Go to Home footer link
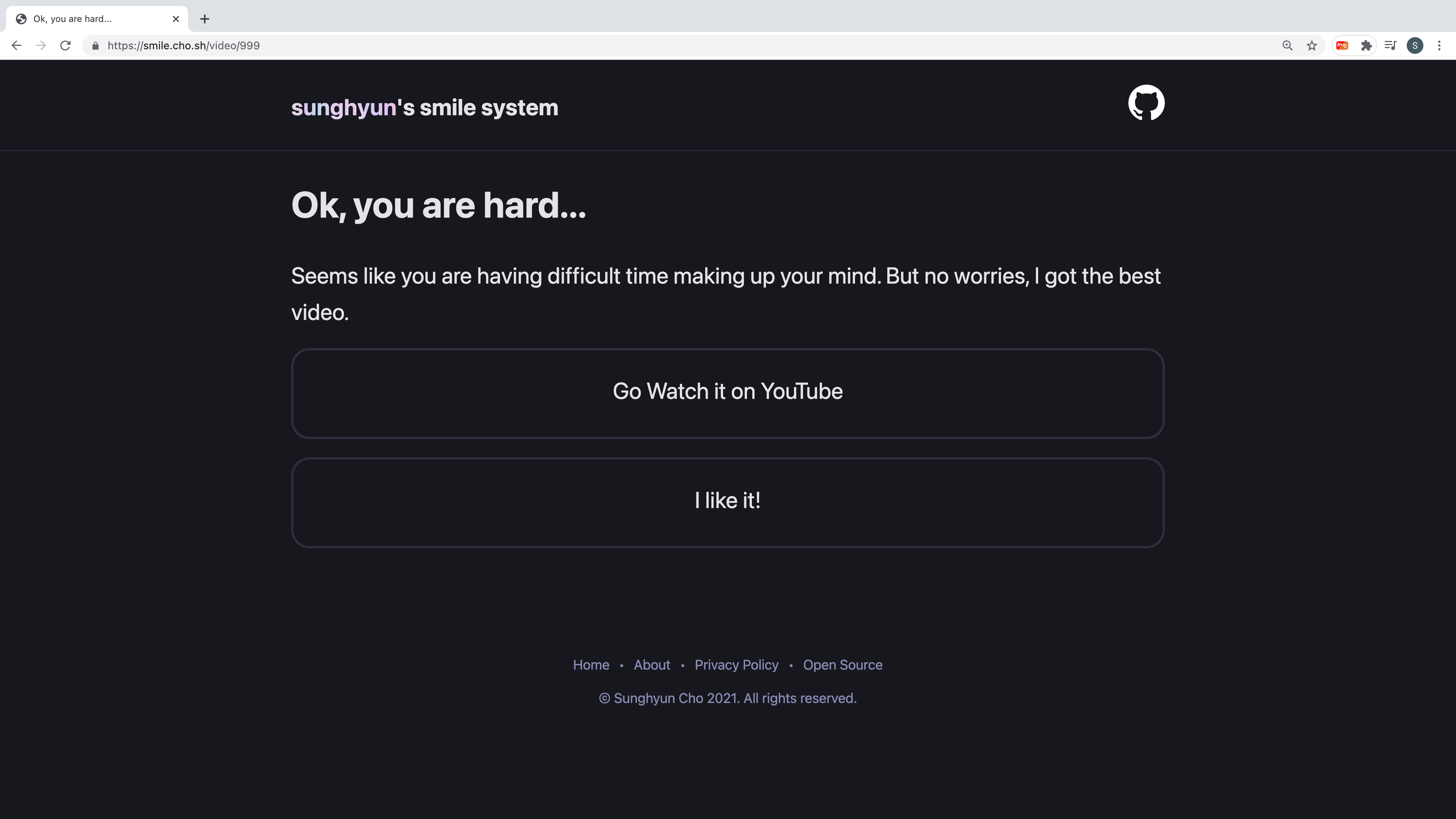Viewport: 1456px width, 819px height. (x=591, y=665)
